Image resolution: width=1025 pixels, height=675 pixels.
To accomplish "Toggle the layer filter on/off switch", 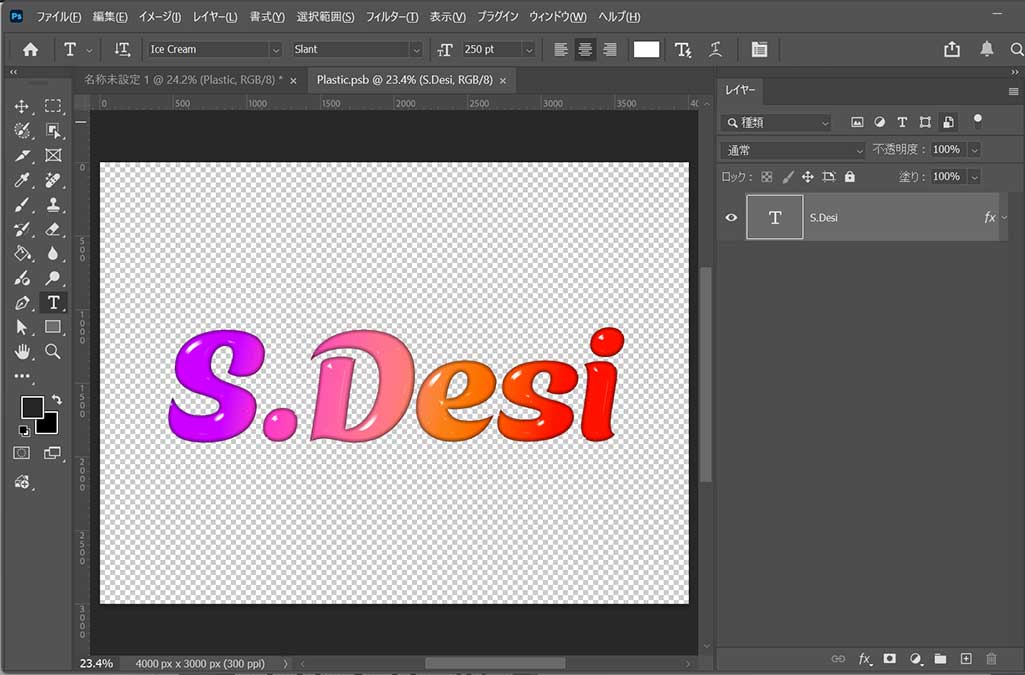I will [977, 120].
